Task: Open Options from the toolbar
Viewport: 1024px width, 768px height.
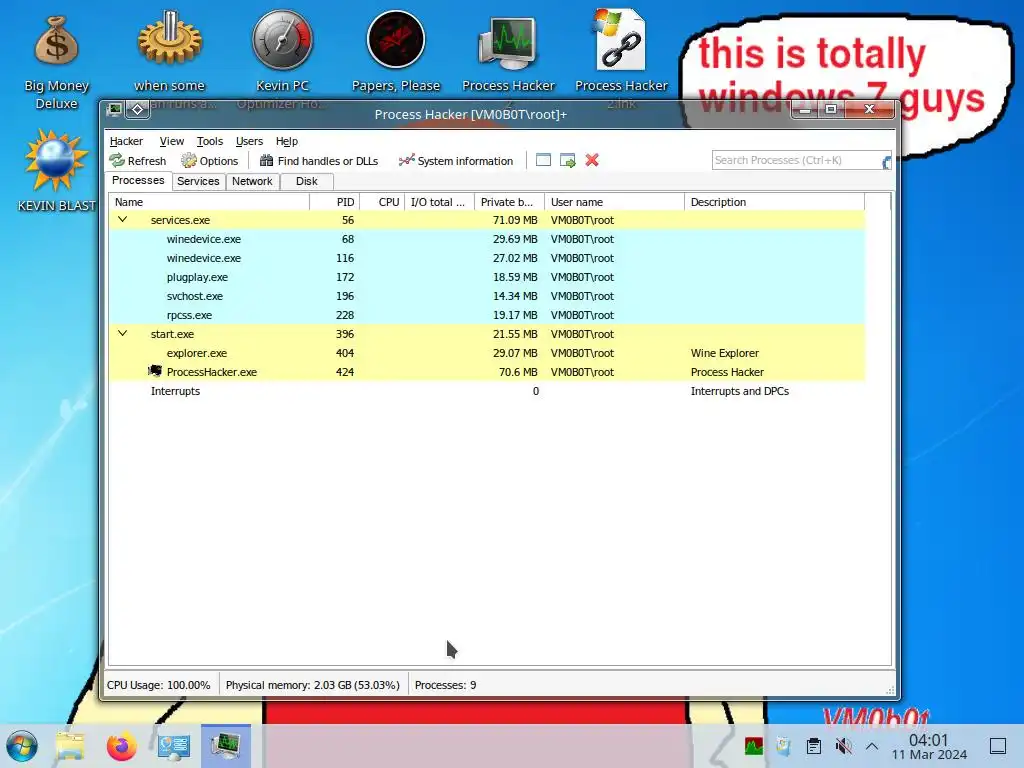Action: pos(210,161)
